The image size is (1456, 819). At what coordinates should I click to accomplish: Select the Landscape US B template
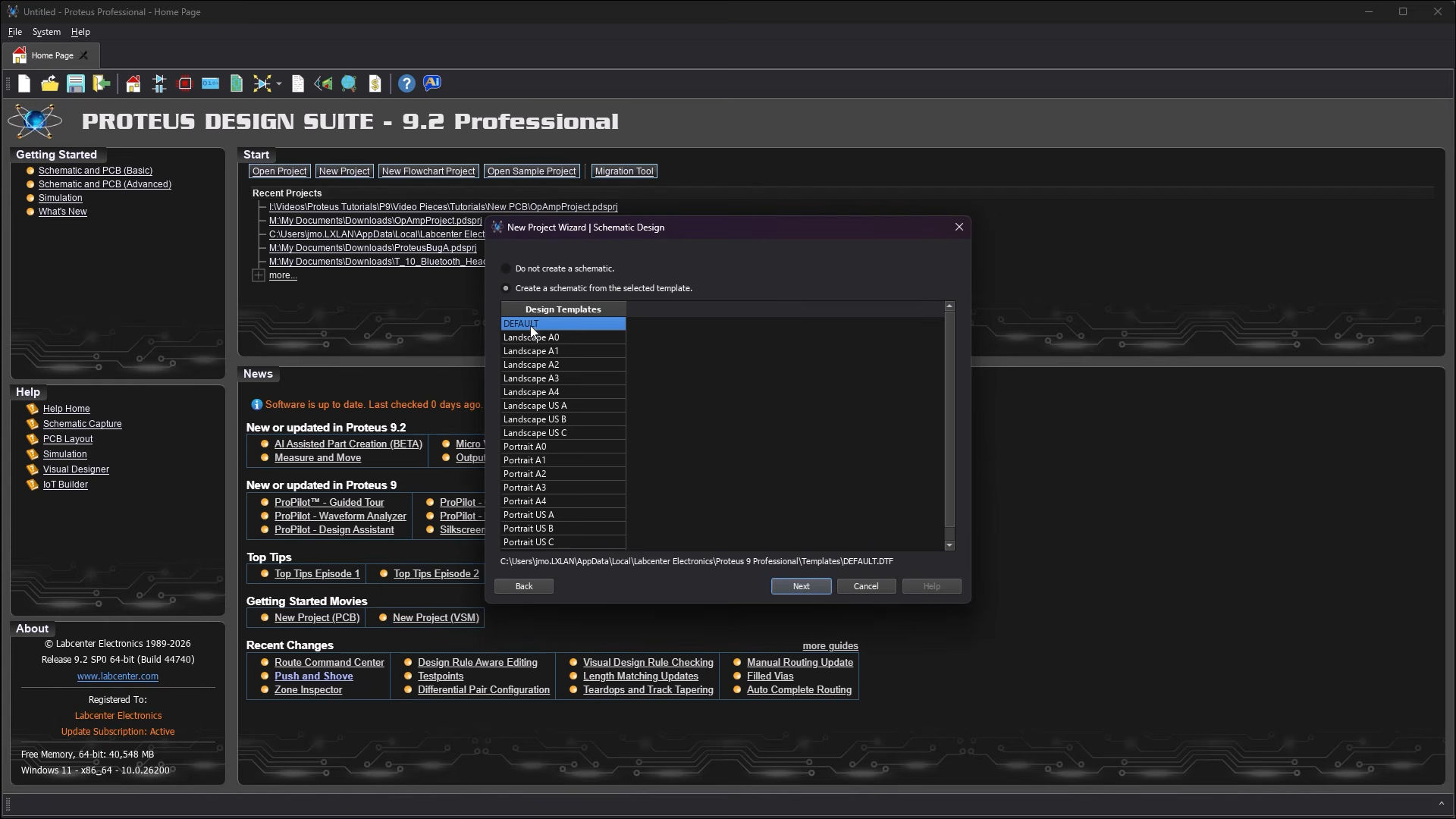tap(563, 419)
